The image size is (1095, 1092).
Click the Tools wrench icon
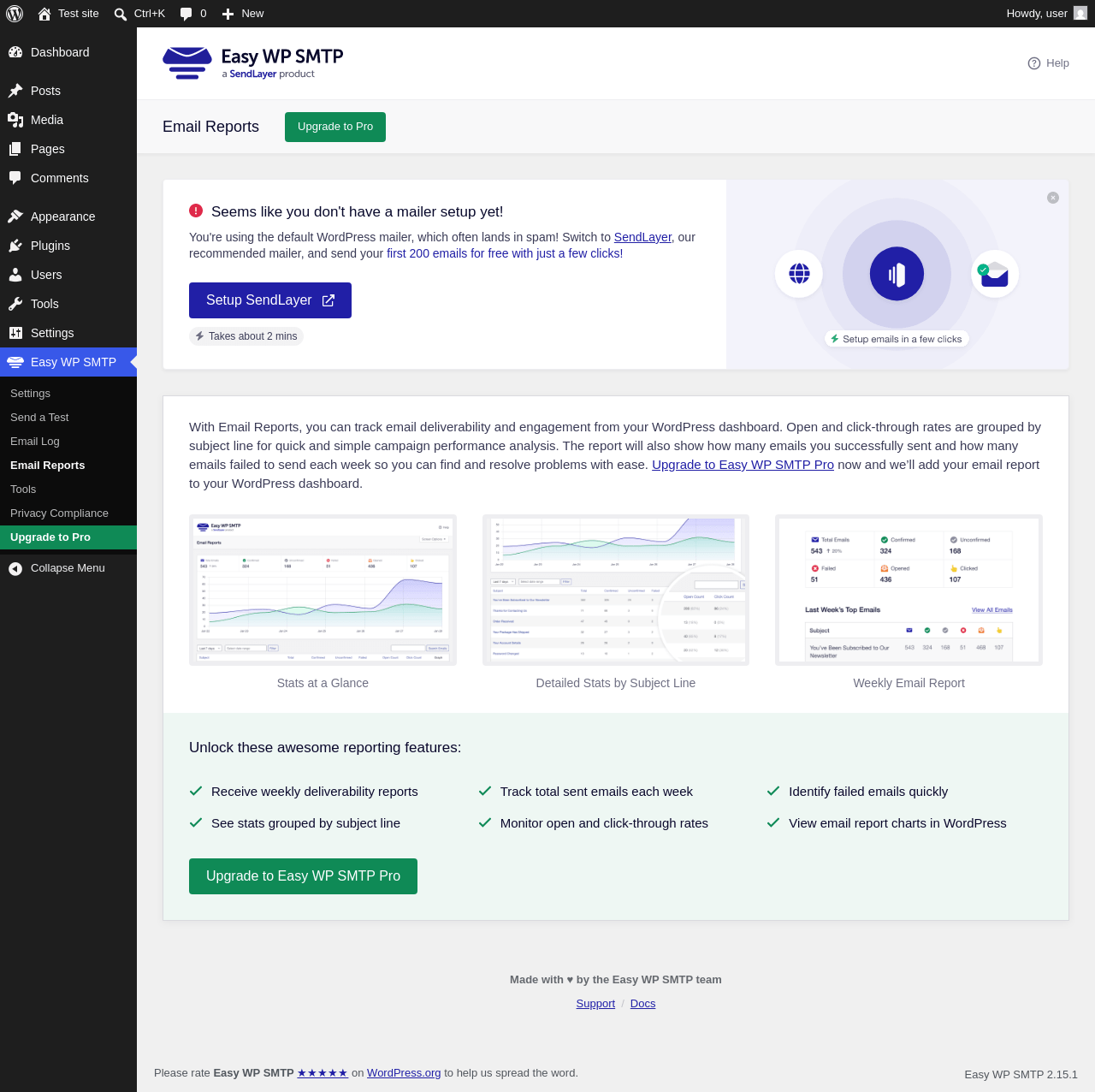click(x=15, y=304)
